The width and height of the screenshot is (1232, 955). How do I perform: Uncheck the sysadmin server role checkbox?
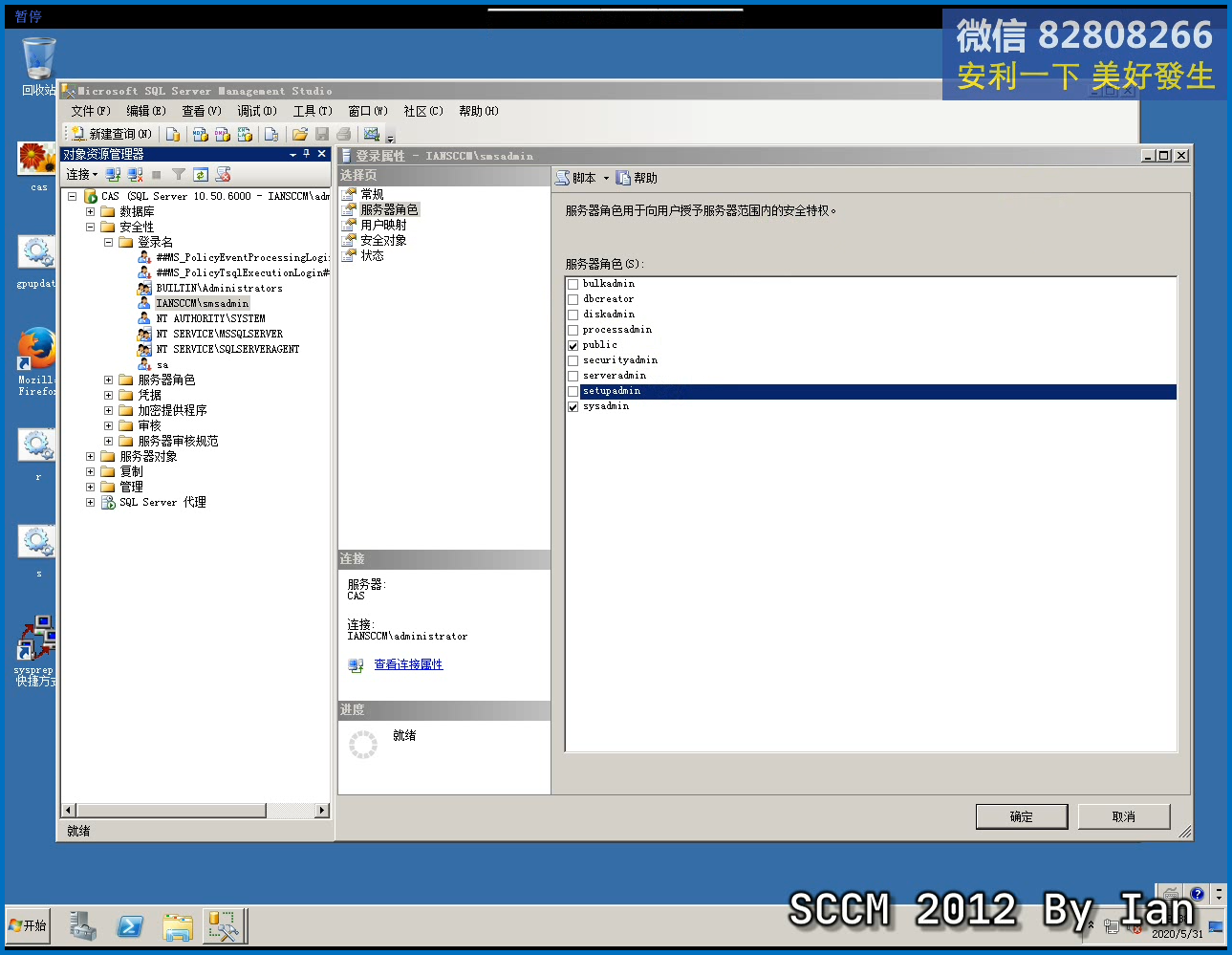573,406
